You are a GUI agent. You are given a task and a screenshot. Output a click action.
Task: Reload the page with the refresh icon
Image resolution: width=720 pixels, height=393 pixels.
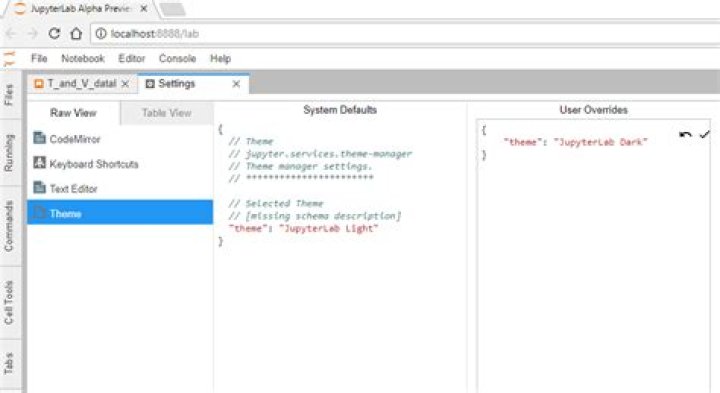tap(54, 34)
